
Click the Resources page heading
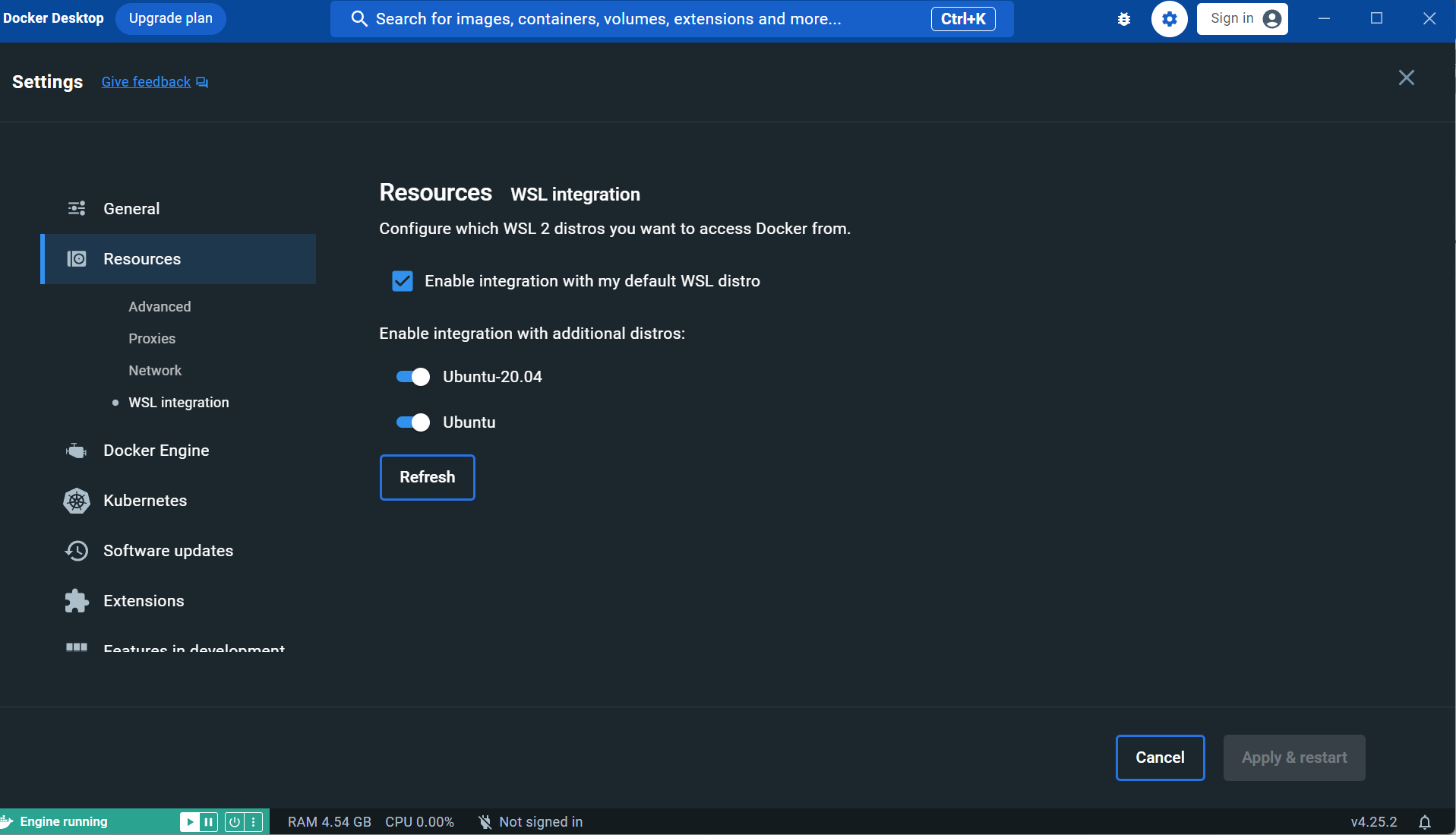point(436,193)
